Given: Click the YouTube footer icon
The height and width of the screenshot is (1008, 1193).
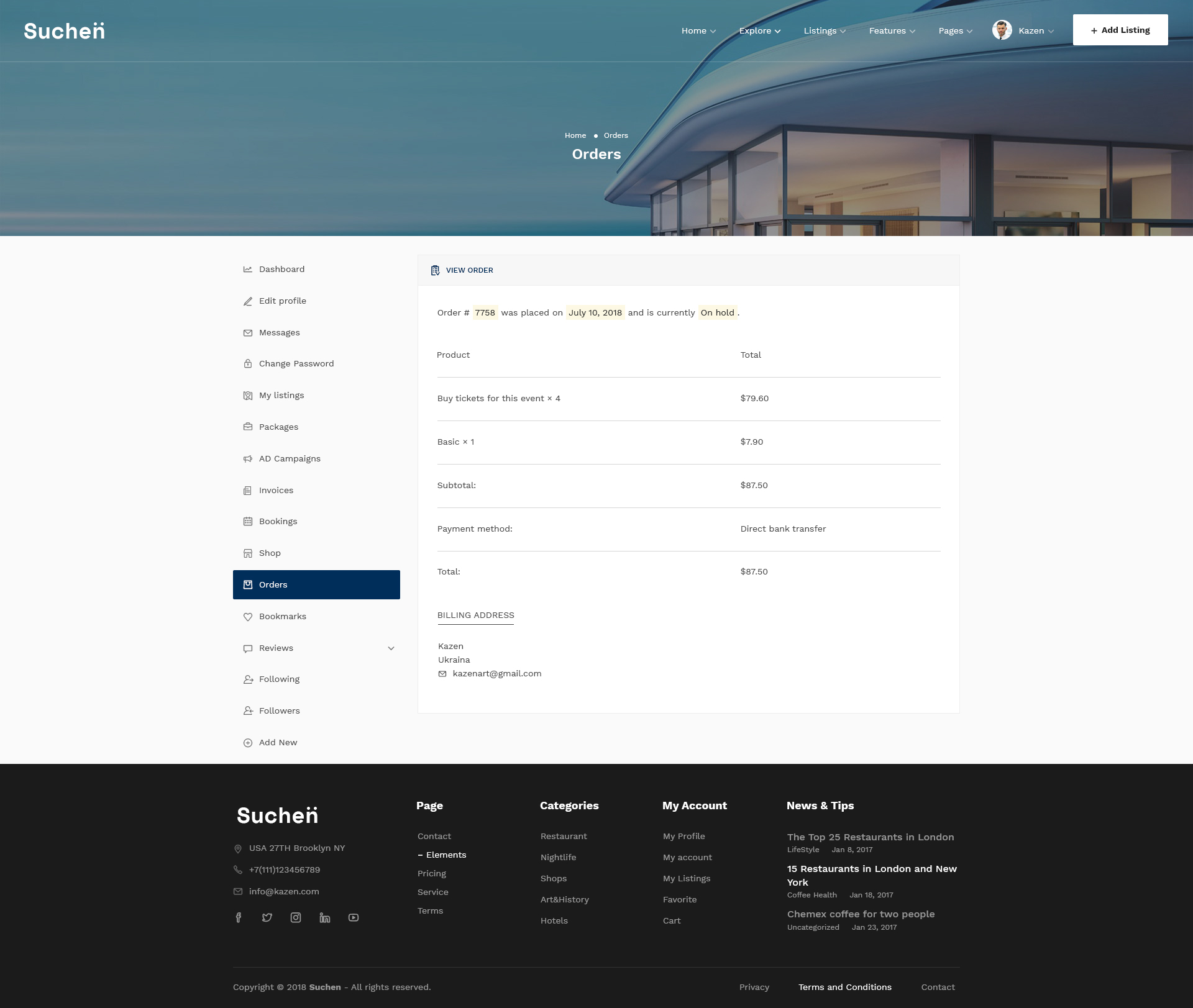Looking at the screenshot, I should (354, 918).
